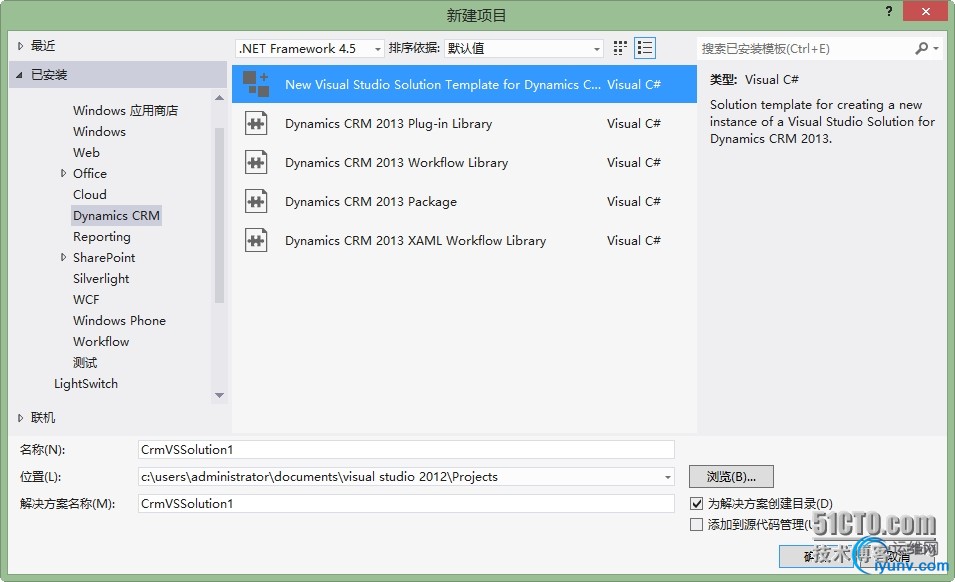955x582 pixels.
Task: Enable 添加到源代码管理 checkbox
Action: tap(696, 524)
